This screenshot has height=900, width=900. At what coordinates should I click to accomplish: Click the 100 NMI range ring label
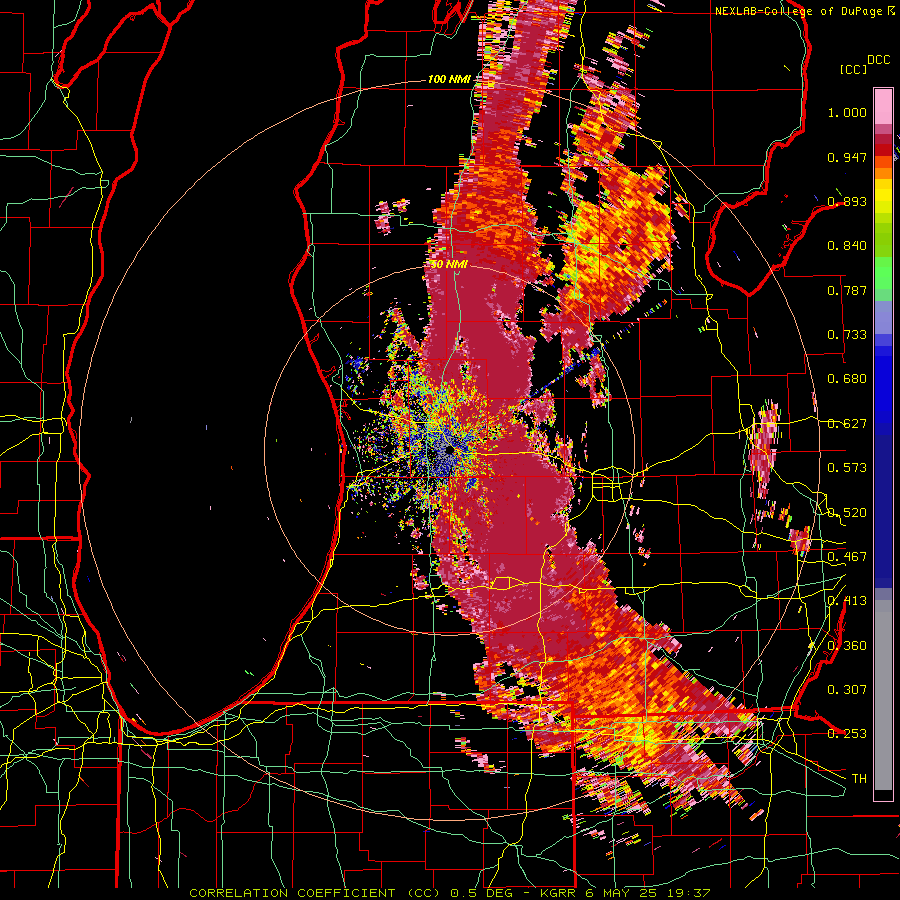point(448,79)
